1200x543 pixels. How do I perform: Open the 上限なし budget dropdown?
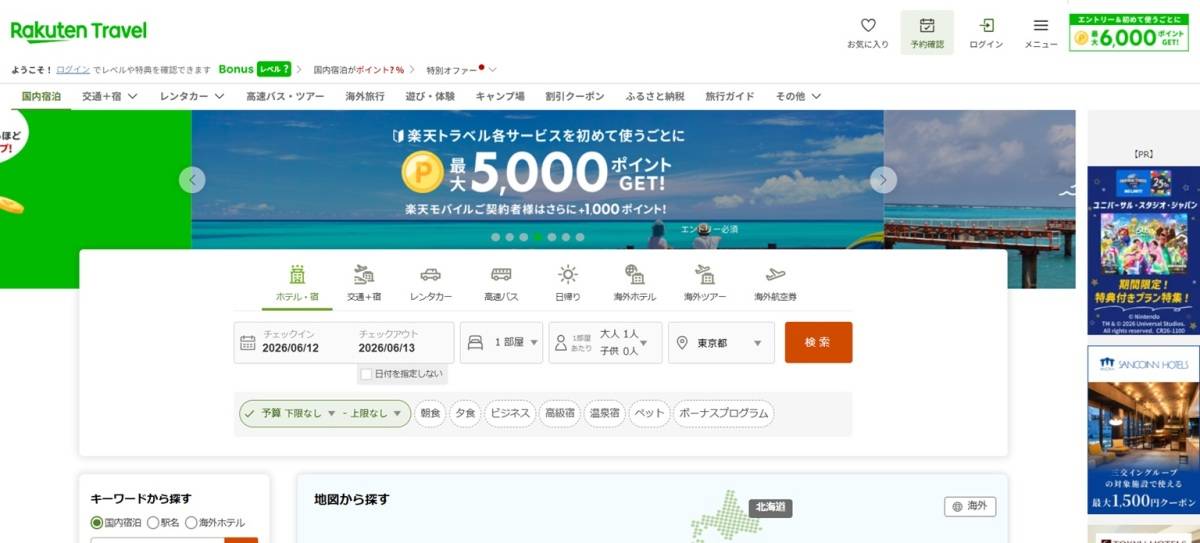pos(375,413)
